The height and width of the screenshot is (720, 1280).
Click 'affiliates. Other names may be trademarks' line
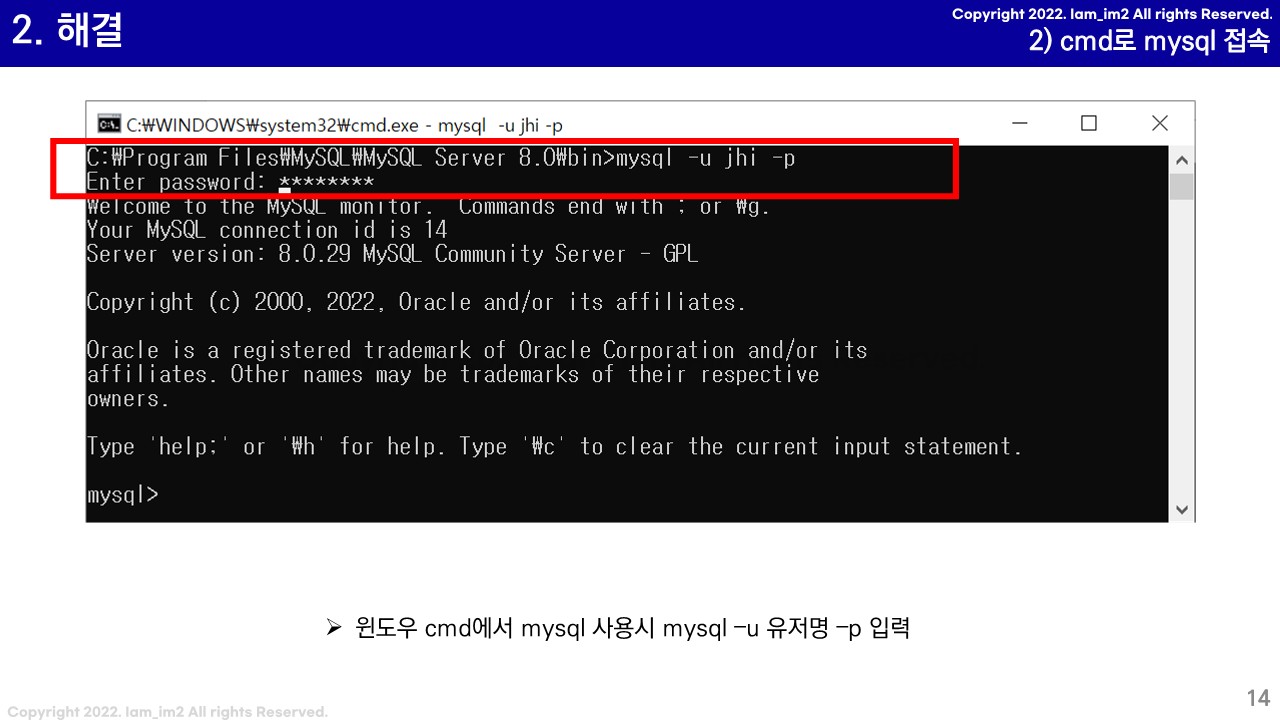pyautogui.click(x=453, y=374)
